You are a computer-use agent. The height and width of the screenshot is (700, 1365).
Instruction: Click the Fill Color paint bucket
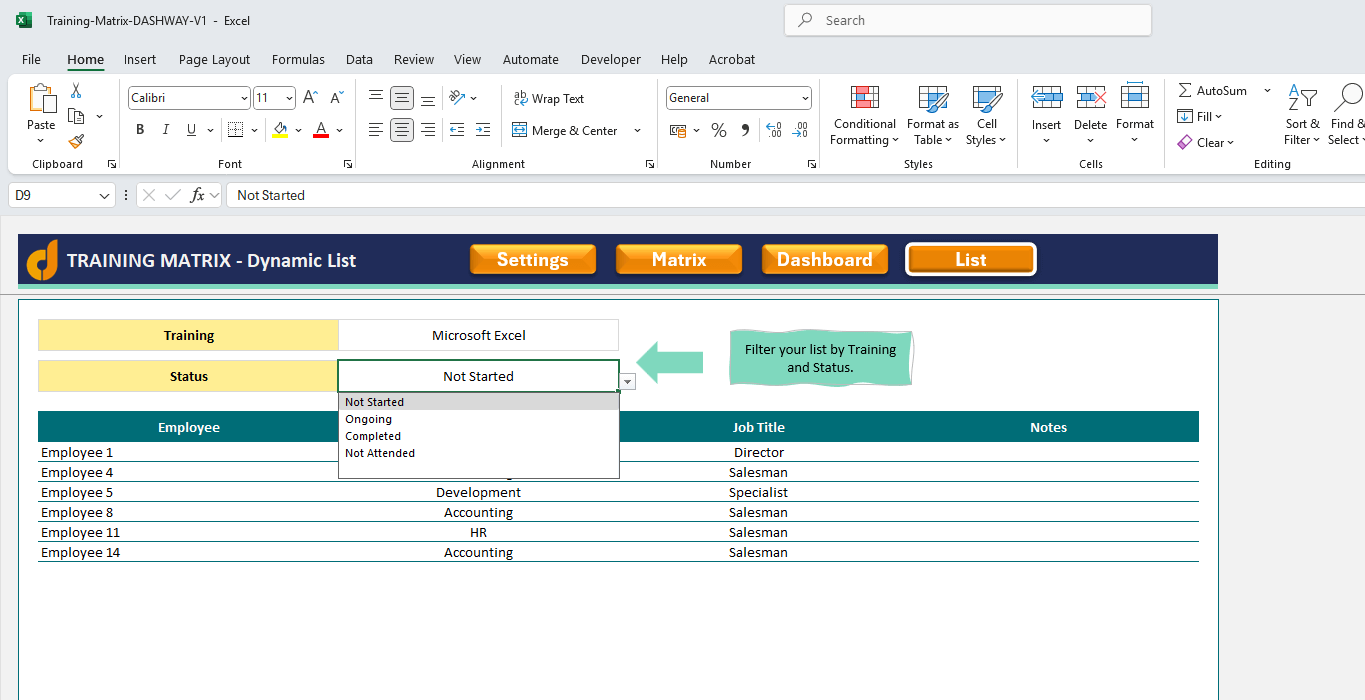(280, 130)
